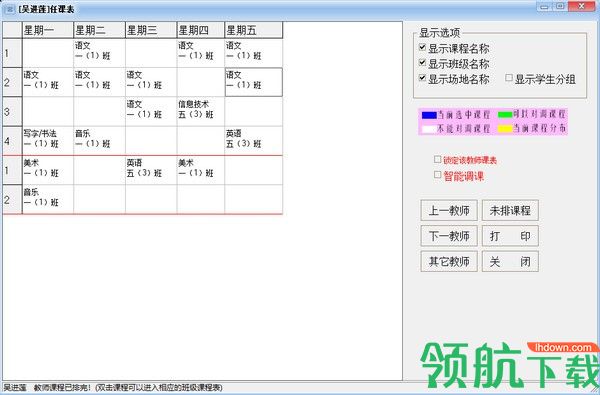Select the 星期二 column header
The height and width of the screenshot is (395, 600).
pyautogui.click(x=99, y=30)
